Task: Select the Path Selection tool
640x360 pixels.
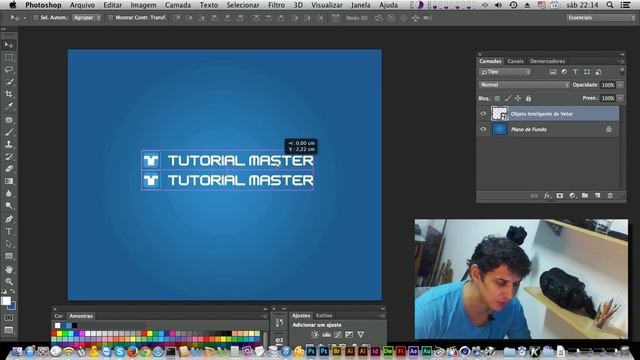Action: [x=9, y=244]
